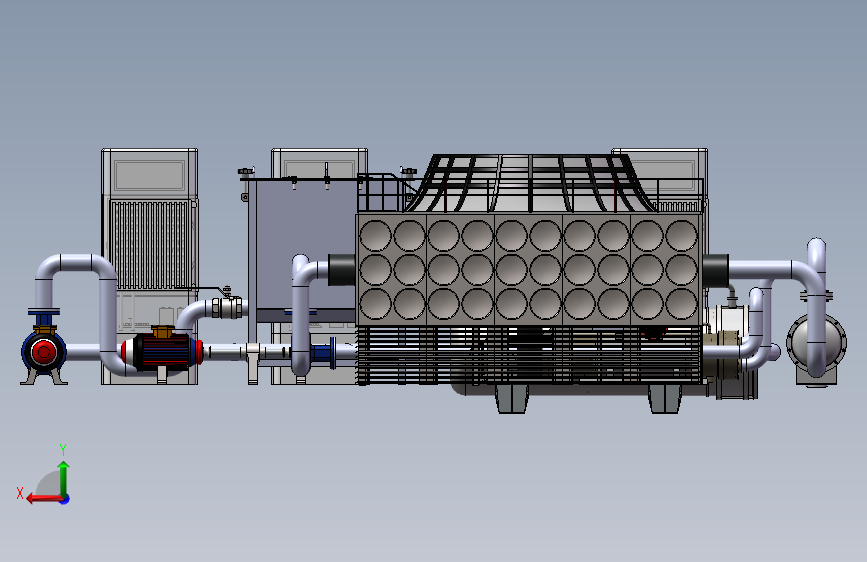This screenshot has width=867, height=562.
Task: Select the black outlet collar right of tower
Action: click(715, 270)
